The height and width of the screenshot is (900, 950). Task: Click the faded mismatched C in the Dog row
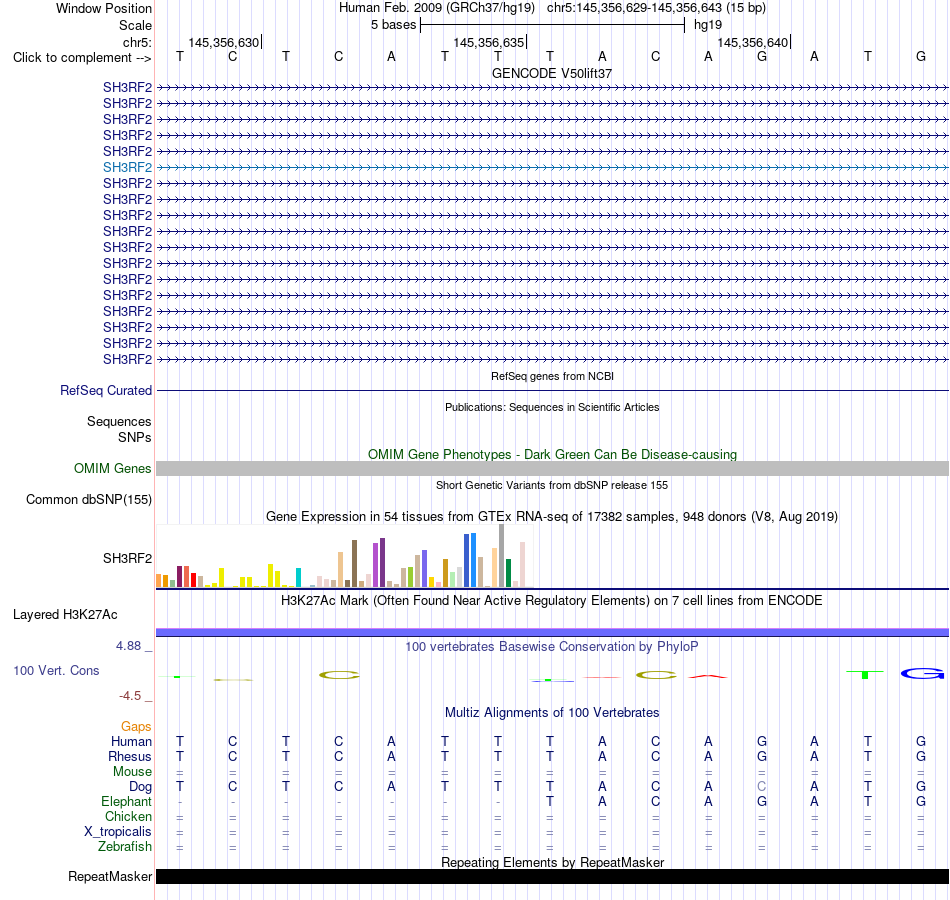[762, 787]
